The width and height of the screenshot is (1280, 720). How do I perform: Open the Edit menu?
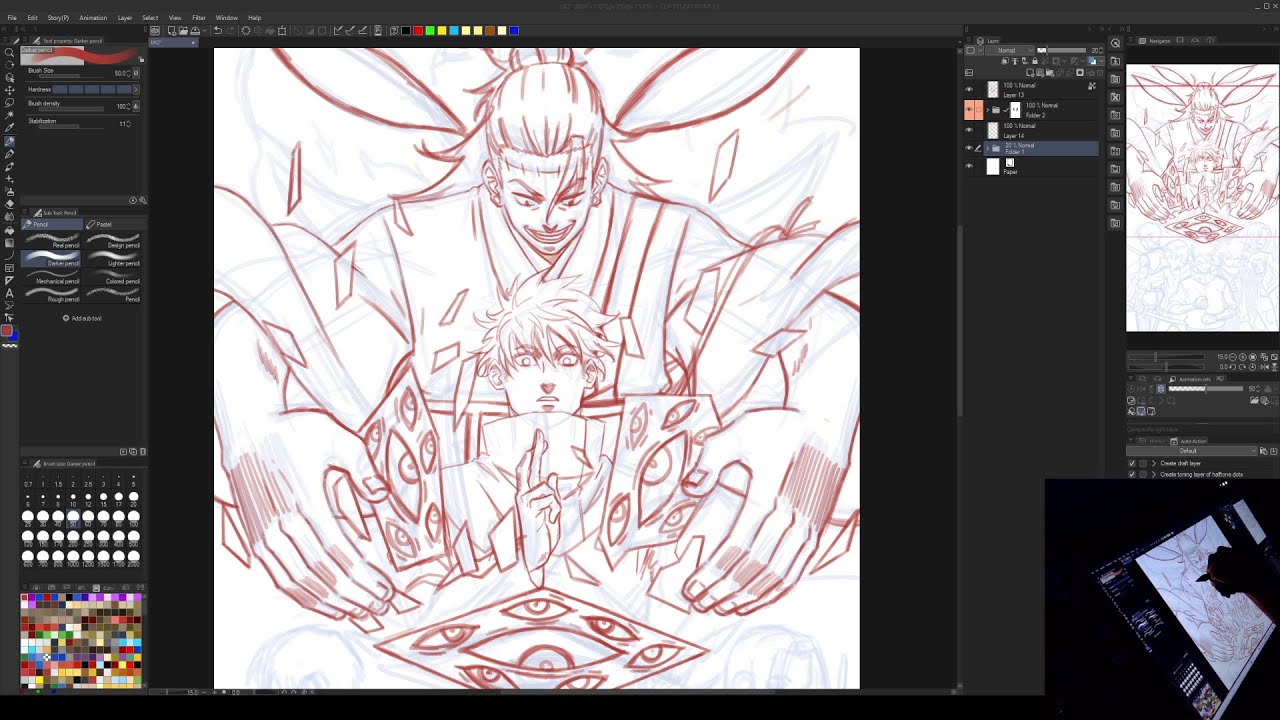32,18
